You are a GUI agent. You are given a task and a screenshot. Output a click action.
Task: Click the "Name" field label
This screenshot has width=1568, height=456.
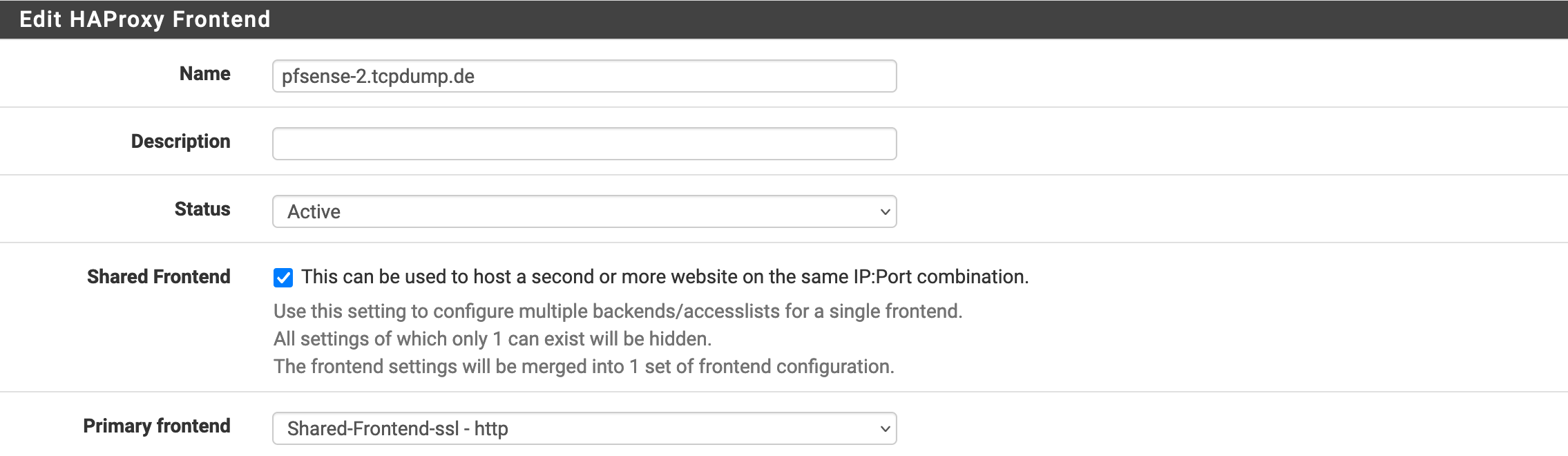(204, 74)
